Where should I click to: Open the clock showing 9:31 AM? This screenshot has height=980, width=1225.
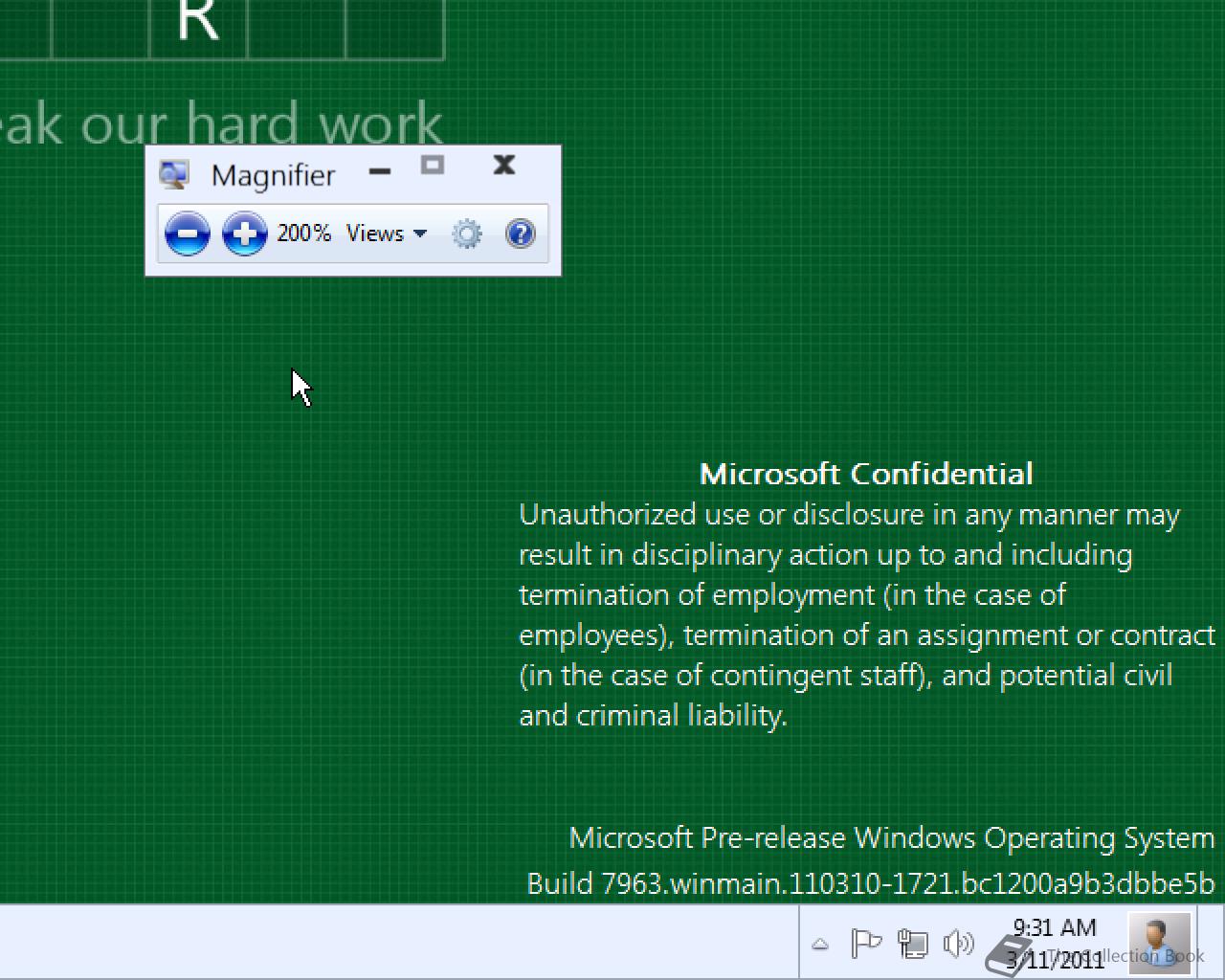pyautogui.click(x=1055, y=943)
